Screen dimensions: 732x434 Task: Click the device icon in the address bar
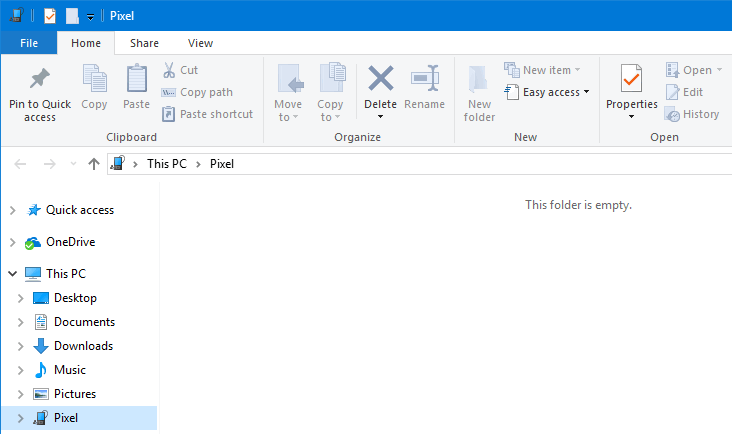point(118,163)
